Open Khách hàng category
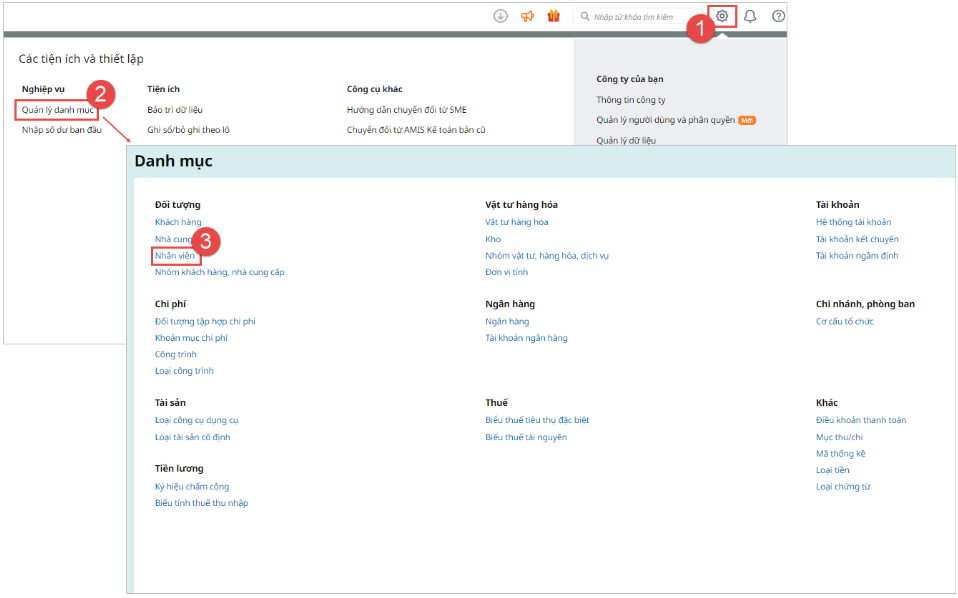958x598 pixels. coord(178,222)
